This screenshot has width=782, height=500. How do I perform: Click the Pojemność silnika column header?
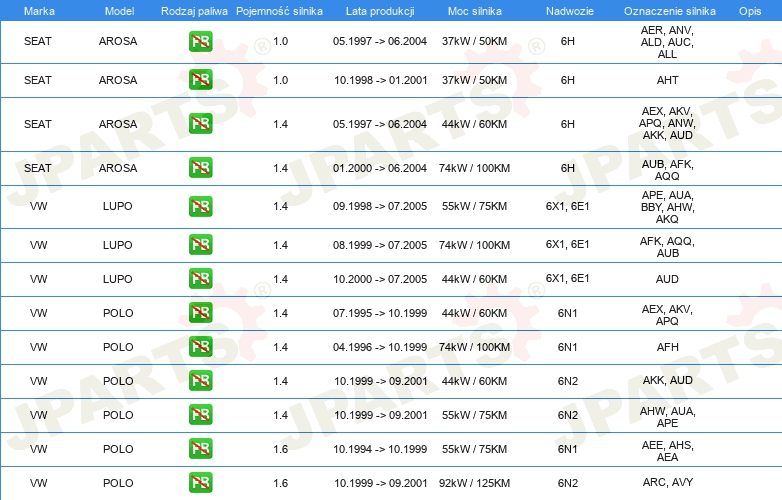click(x=279, y=11)
